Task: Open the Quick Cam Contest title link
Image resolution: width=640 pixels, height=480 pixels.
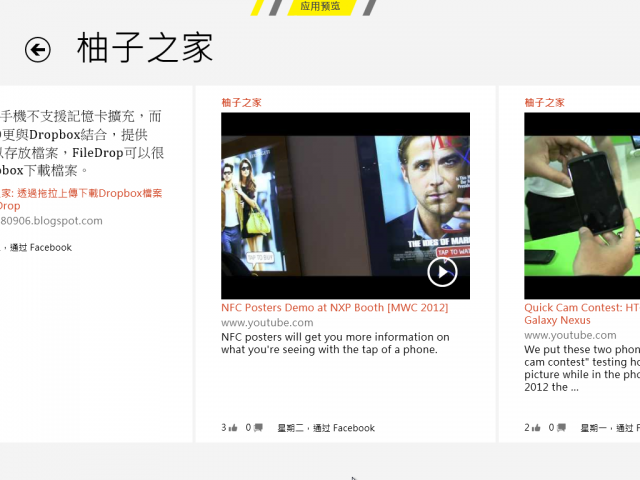Action: pyautogui.click(x=582, y=314)
